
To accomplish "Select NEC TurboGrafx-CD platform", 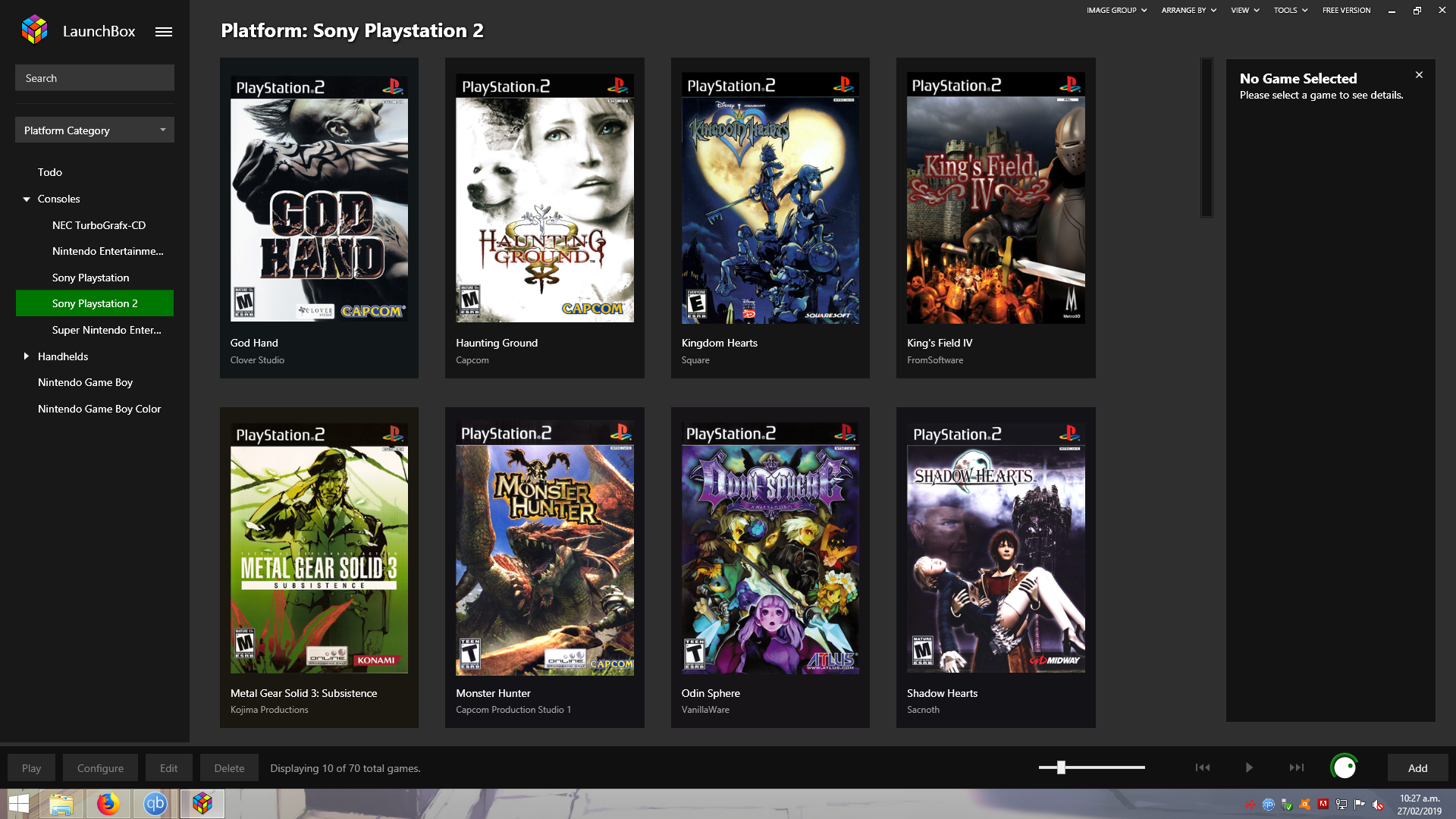I will (99, 225).
